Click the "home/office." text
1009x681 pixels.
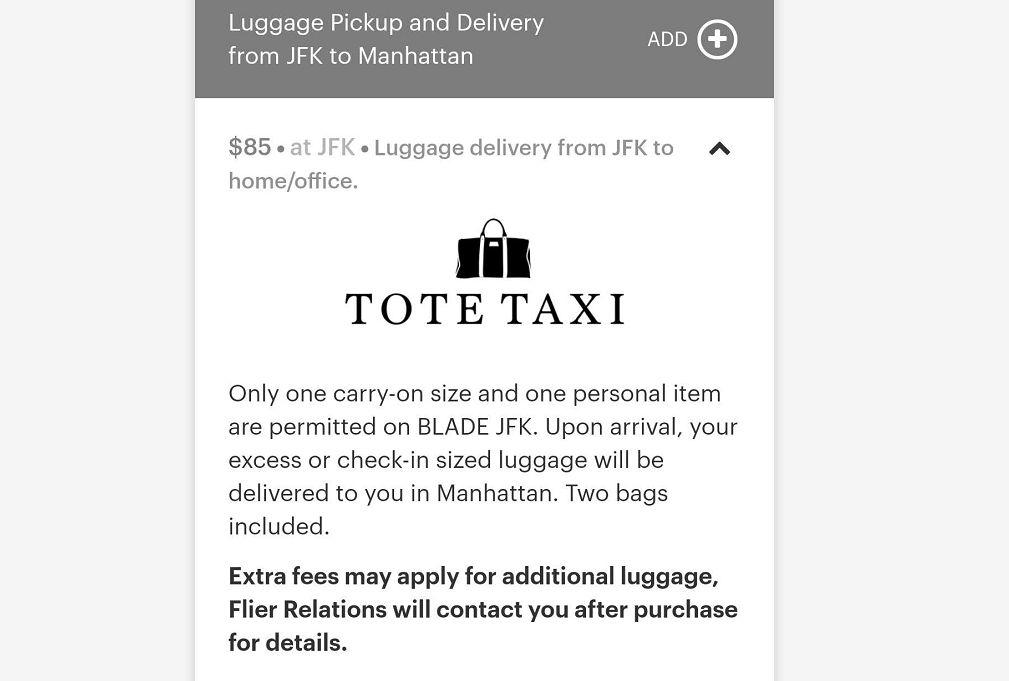click(293, 181)
